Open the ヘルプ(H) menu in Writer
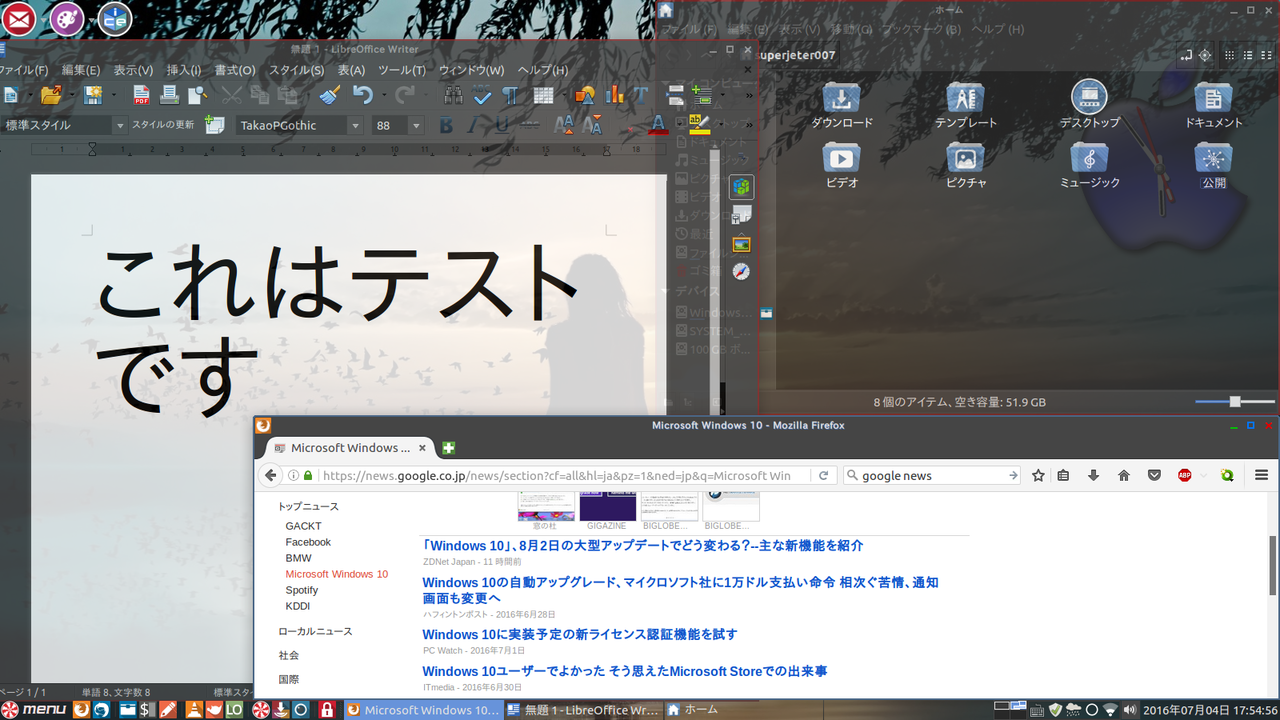The image size is (1280, 720). [543, 70]
